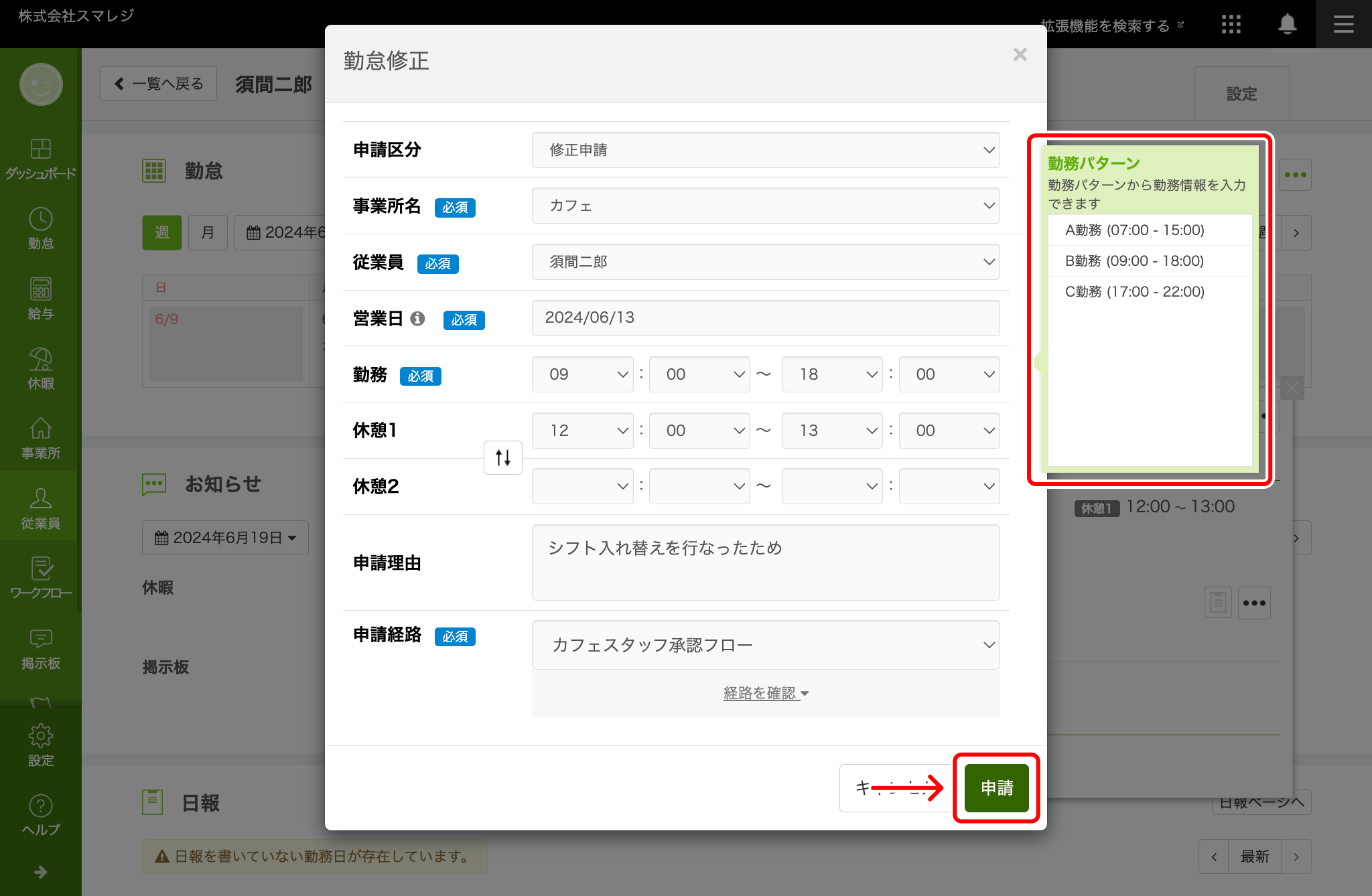Open the hamburger menu at top right

[x=1343, y=24]
